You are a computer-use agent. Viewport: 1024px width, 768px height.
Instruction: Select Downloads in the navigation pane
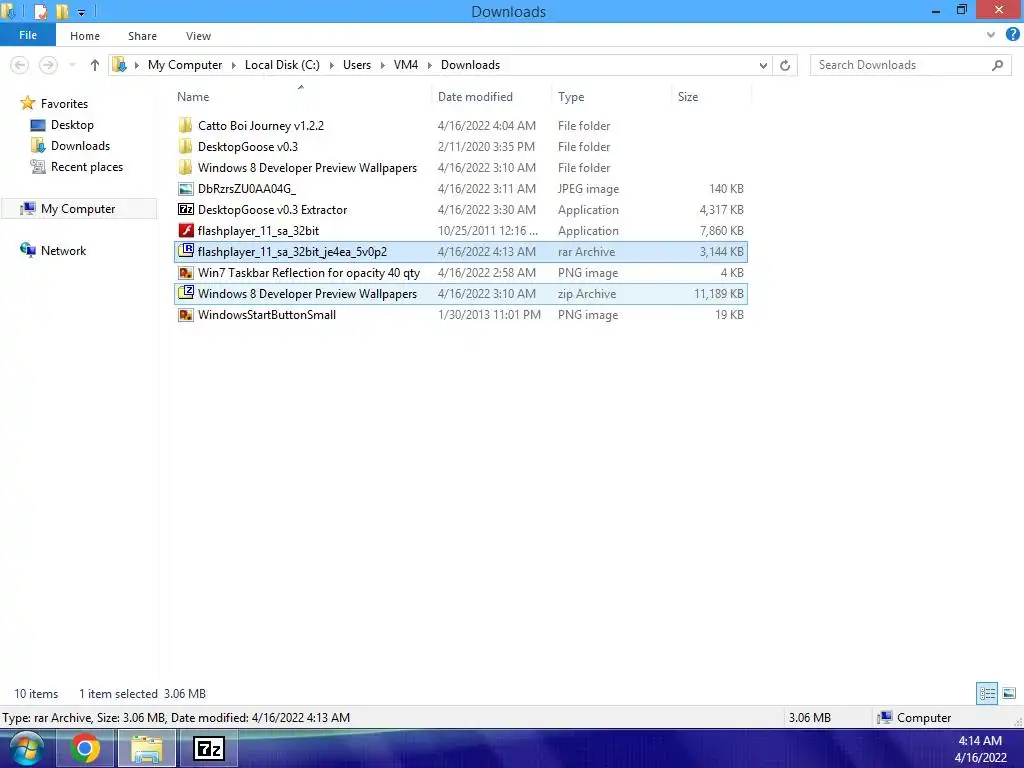click(x=80, y=146)
